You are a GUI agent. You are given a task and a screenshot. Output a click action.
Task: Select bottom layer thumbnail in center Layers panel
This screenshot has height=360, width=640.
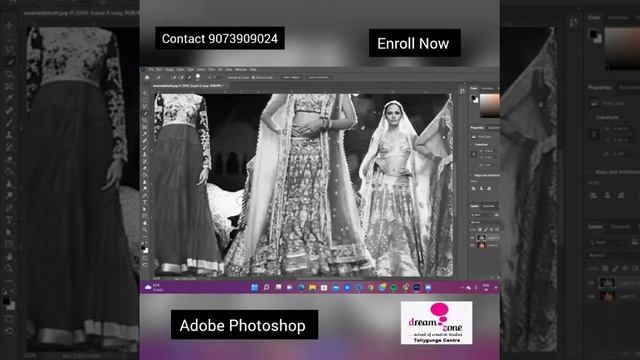click(x=481, y=245)
